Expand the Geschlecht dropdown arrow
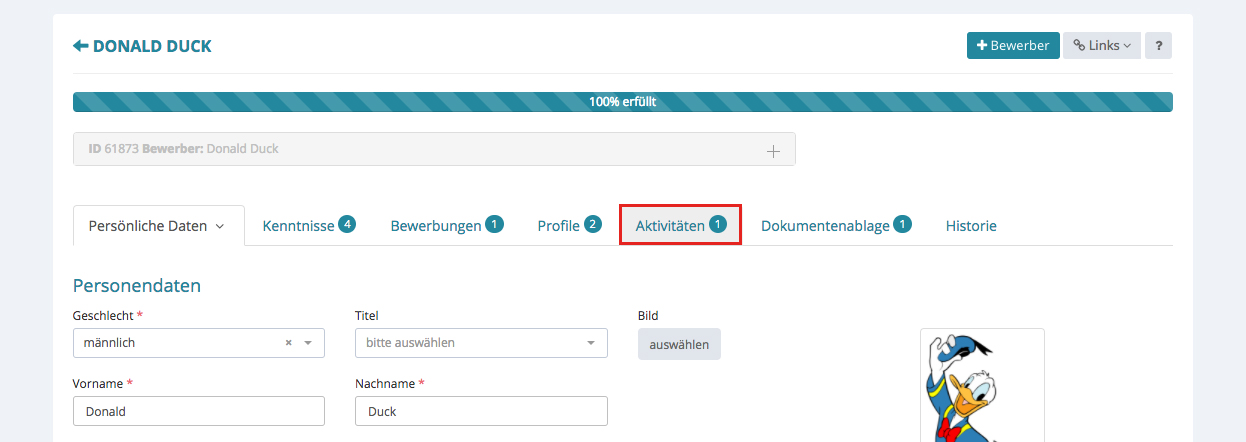The width and height of the screenshot is (1246, 442). coord(308,343)
